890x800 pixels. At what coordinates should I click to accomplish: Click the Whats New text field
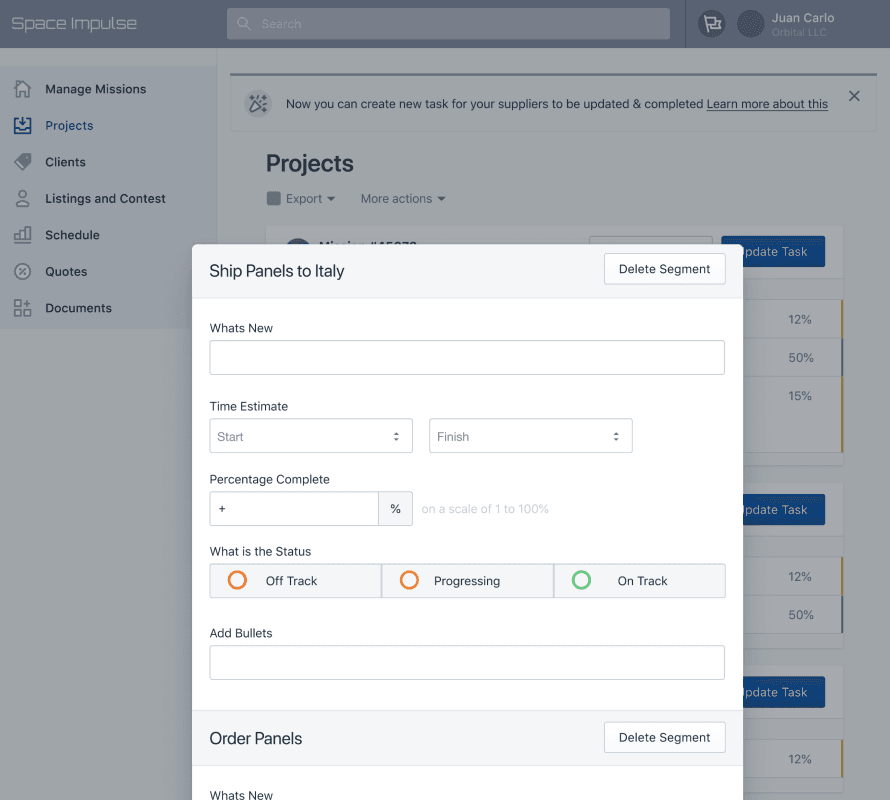click(x=466, y=357)
